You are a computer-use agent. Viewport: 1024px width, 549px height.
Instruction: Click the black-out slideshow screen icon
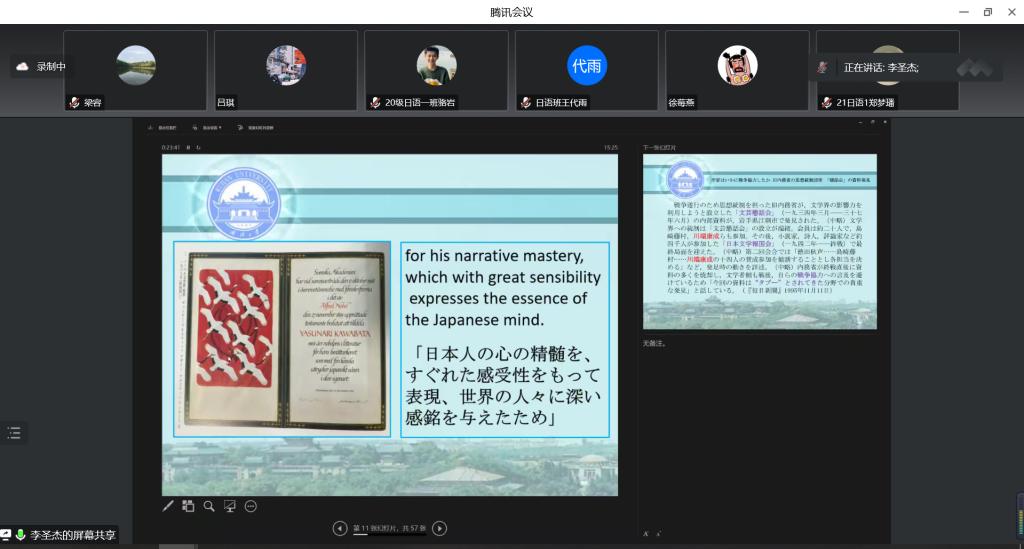coord(230,506)
